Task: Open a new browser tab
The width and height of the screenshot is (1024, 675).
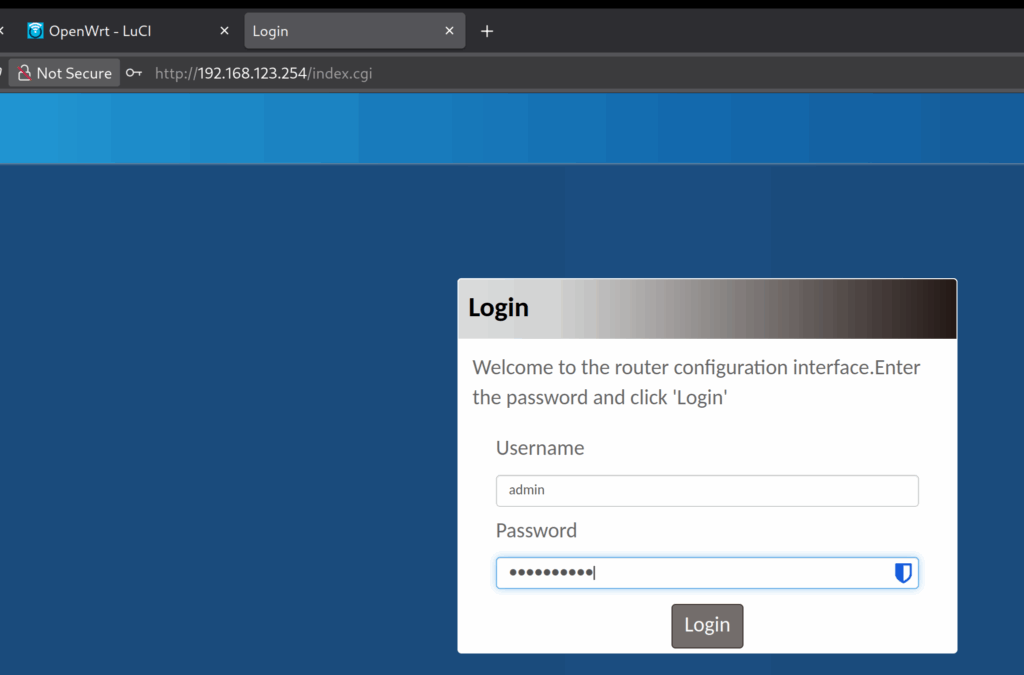Action: pyautogui.click(x=487, y=31)
